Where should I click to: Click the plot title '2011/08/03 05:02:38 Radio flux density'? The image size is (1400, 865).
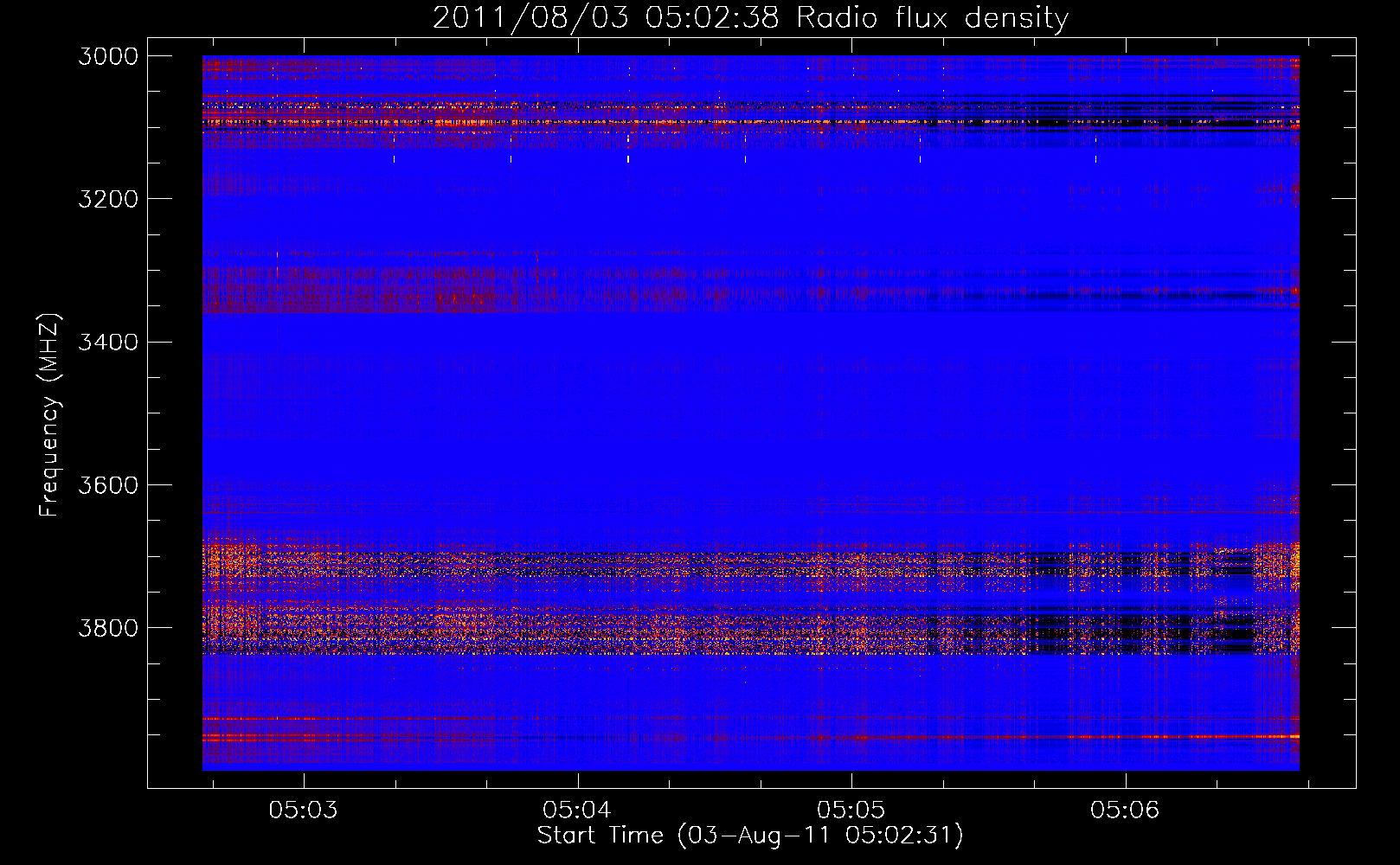750,17
